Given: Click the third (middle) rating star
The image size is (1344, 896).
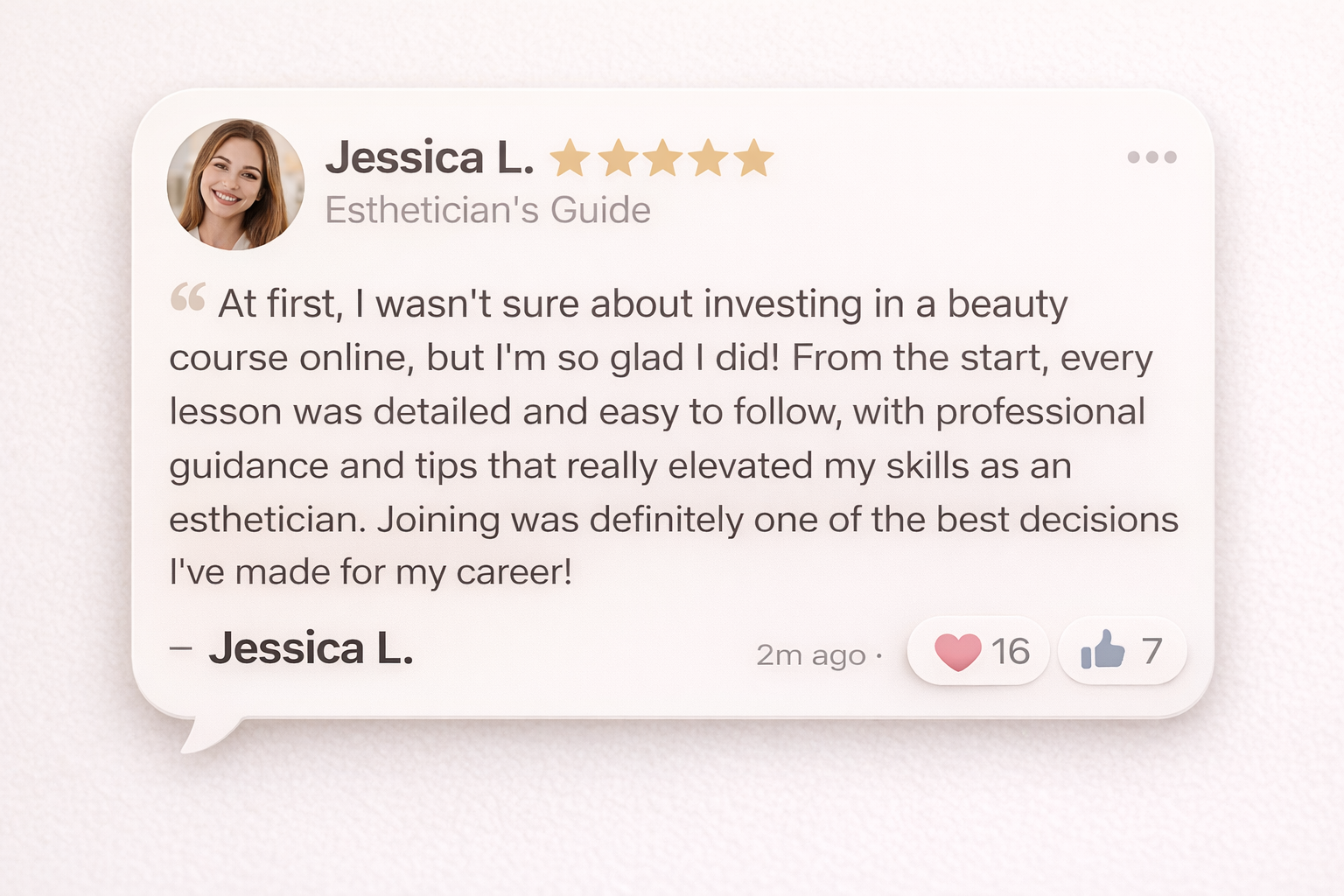Looking at the screenshot, I should (662, 158).
